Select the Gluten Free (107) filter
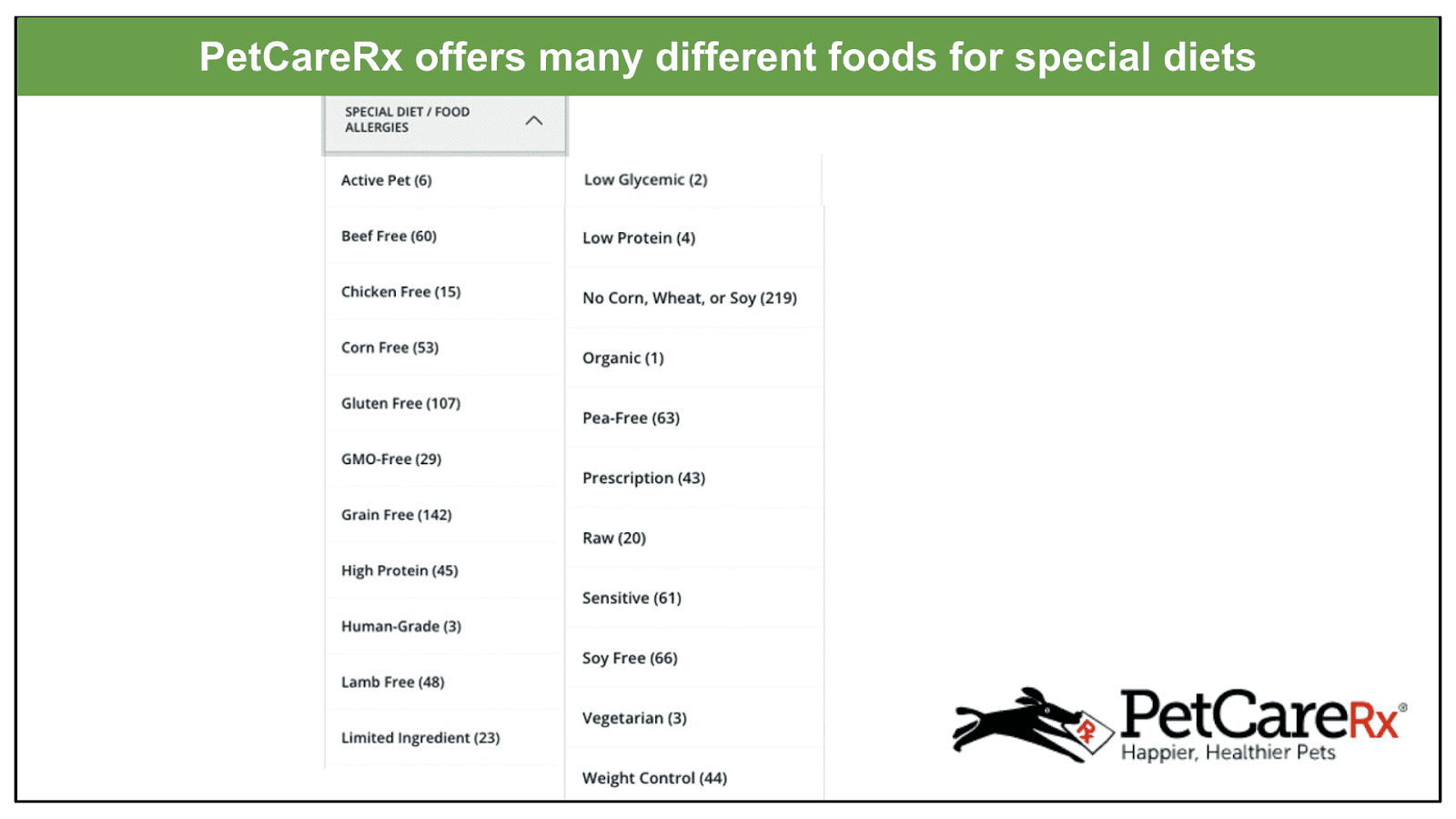Screen dimensions: 1456x819 400,403
